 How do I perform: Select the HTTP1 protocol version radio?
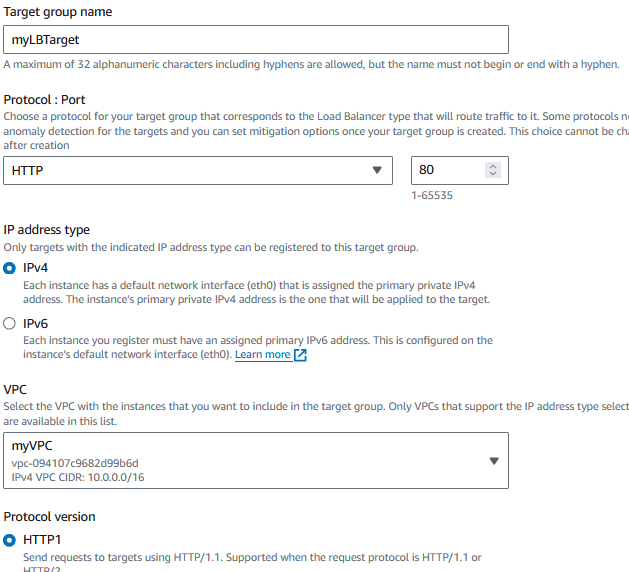click(9, 540)
